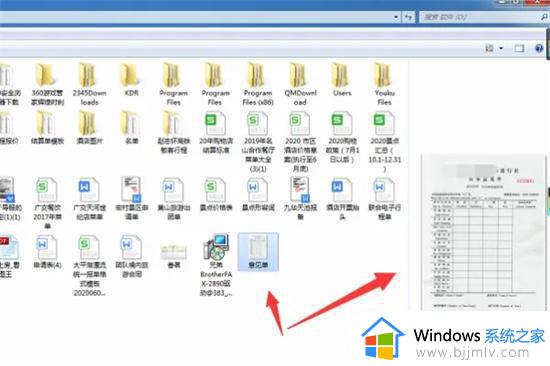Screen dimensions: 550x366
Task: Select the 黄山旅游出团单 document
Action: click(x=174, y=199)
